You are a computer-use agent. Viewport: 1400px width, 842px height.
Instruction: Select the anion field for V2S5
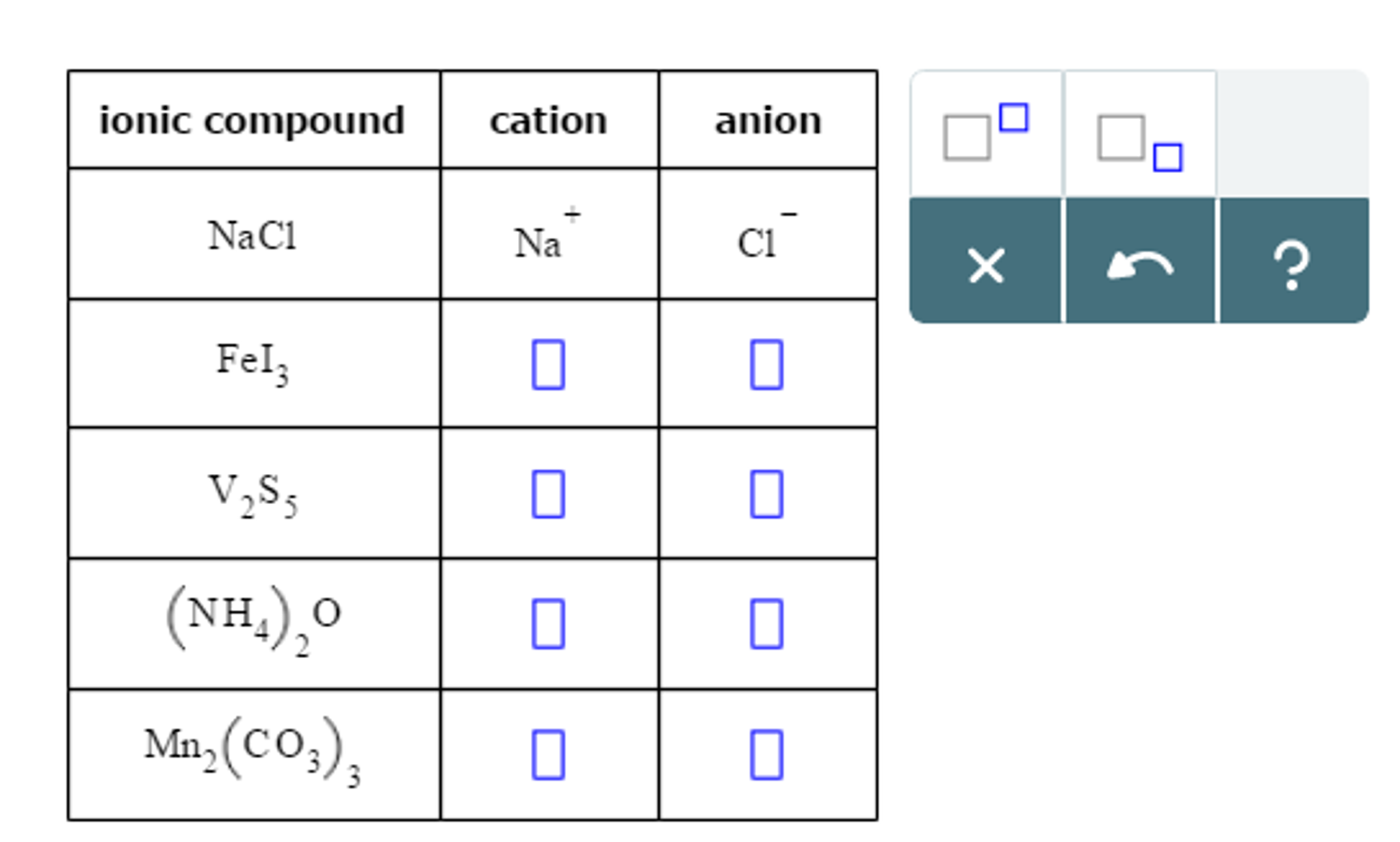tap(766, 495)
